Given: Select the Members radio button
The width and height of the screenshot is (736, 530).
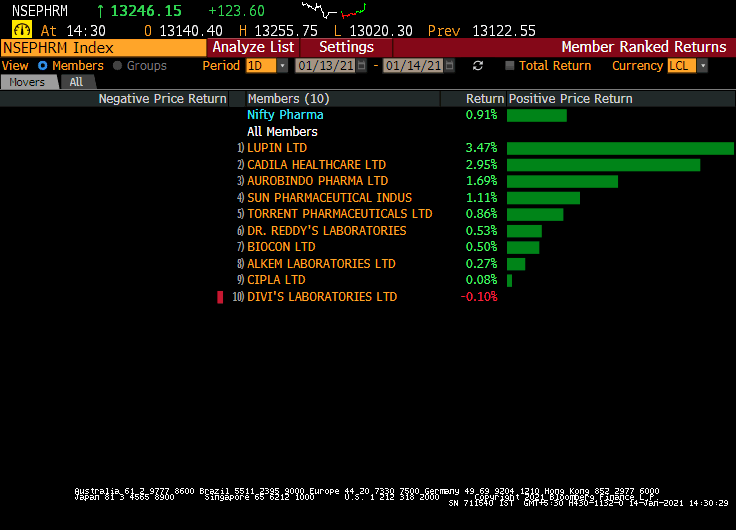Looking at the screenshot, I should click(43, 66).
